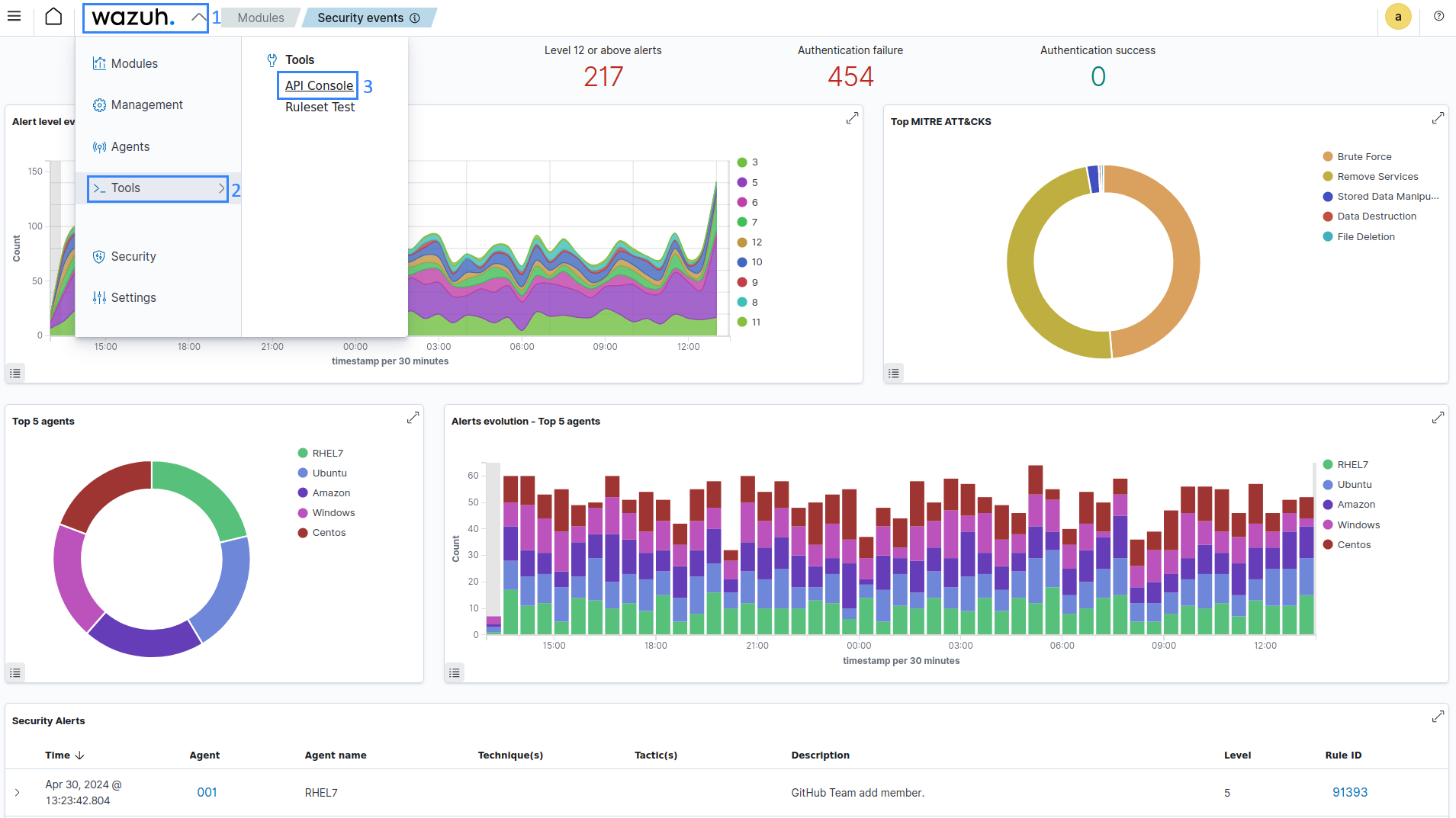Click the Technique(s) column header
This screenshot has height=818, width=1456.
(510, 755)
